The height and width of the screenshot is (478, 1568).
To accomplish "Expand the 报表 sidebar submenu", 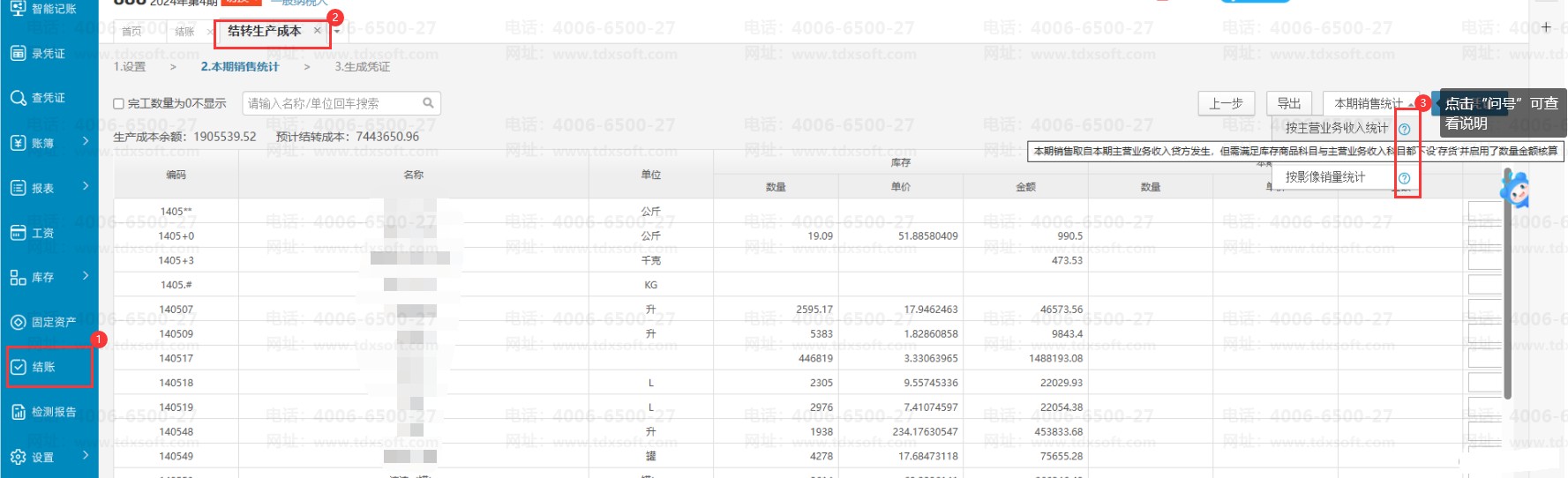I will pyautogui.click(x=86, y=186).
